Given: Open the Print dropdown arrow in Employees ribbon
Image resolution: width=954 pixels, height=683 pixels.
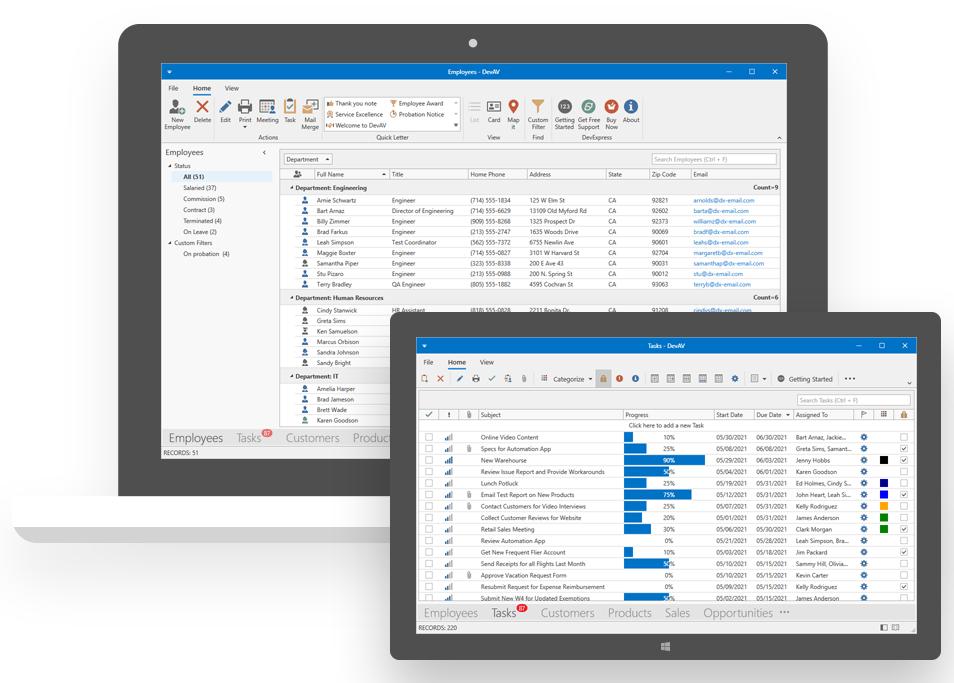Looking at the screenshot, I should (x=245, y=127).
